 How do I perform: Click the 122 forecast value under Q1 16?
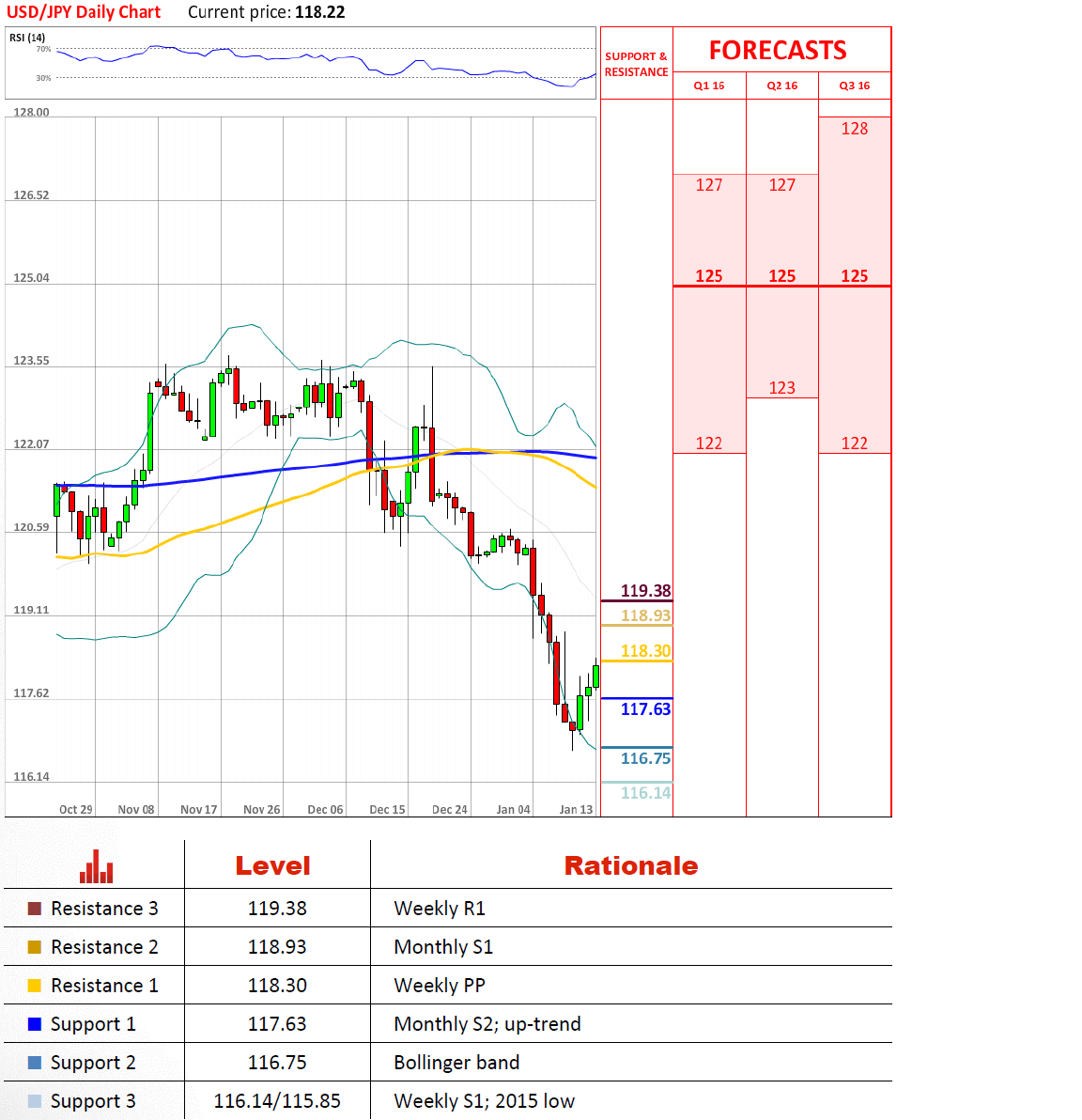point(709,443)
